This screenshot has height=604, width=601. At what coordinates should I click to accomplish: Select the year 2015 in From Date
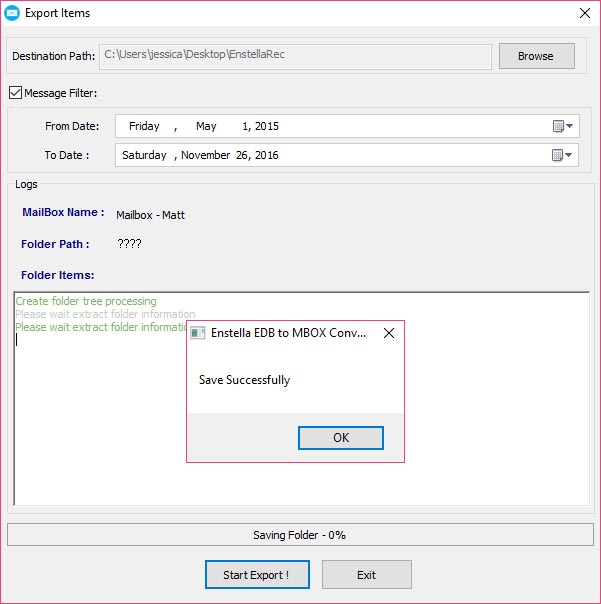pyautogui.click(x=266, y=126)
